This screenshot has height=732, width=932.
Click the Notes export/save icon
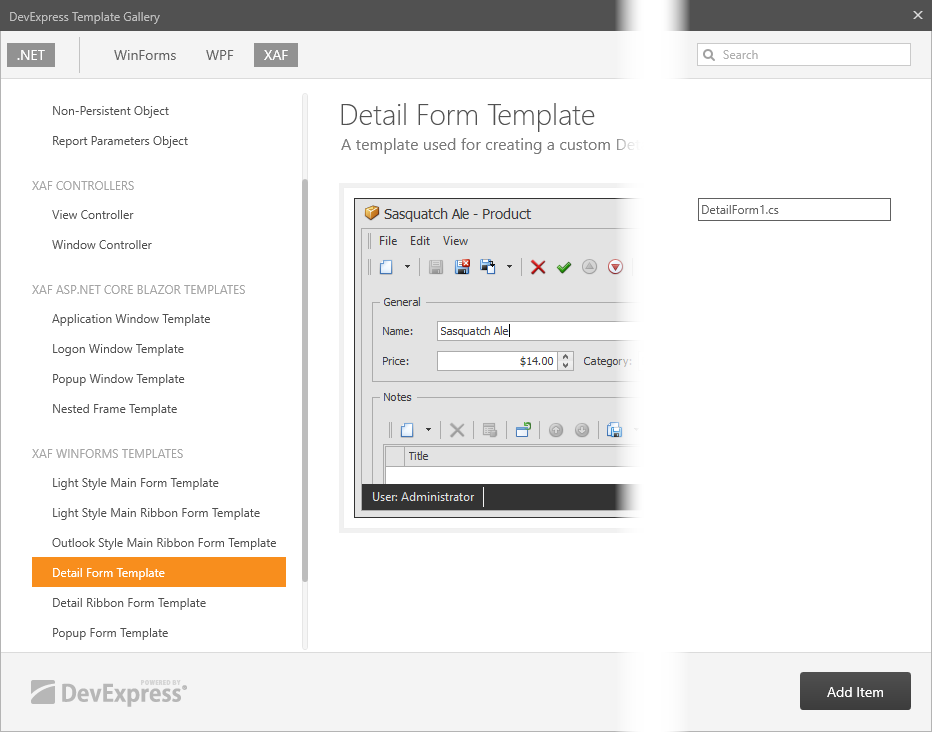pyautogui.click(x=615, y=430)
